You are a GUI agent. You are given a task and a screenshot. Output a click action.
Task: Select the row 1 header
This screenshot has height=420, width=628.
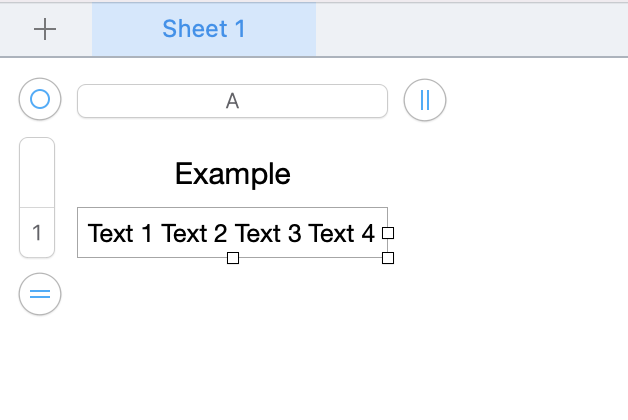(37, 233)
